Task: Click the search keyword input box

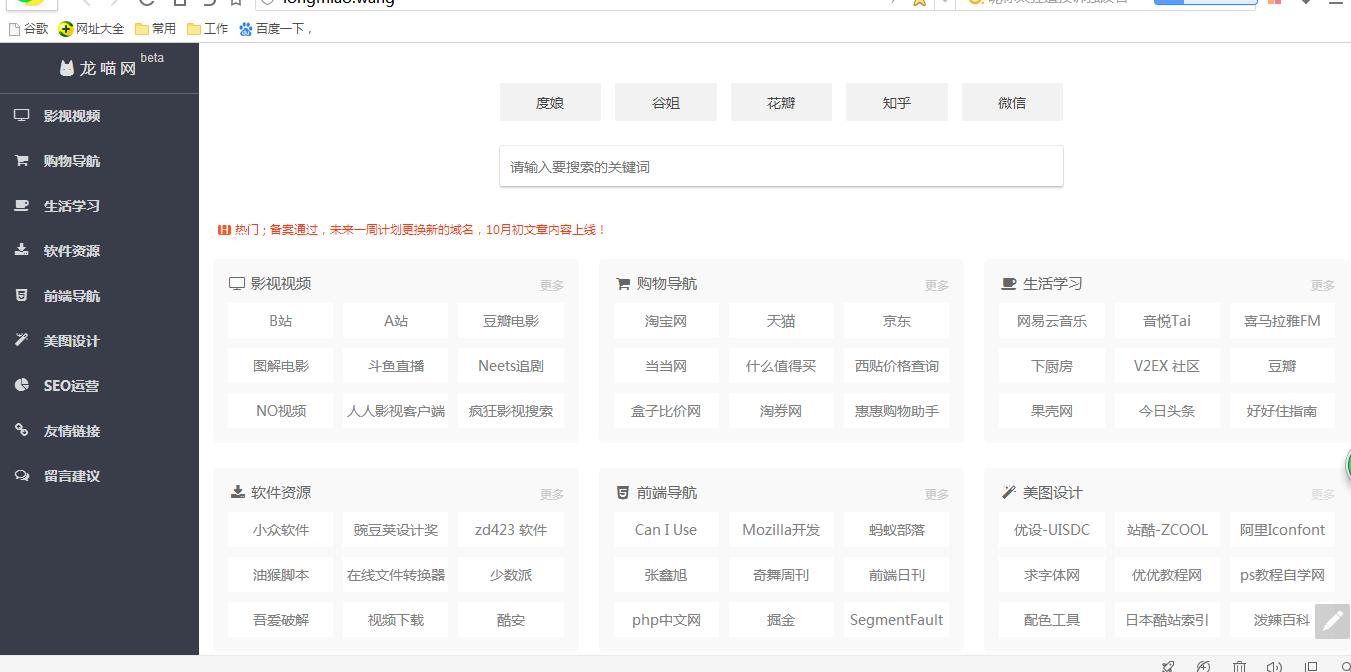Action: 781,165
